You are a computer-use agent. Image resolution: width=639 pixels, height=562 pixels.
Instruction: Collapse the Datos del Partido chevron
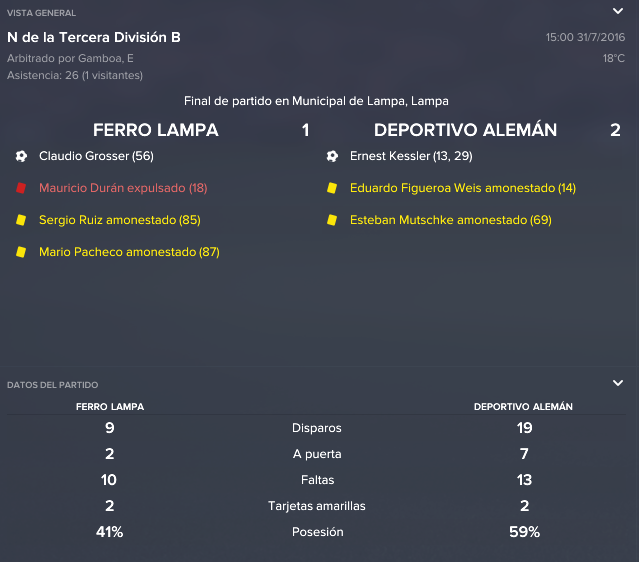tap(618, 383)
